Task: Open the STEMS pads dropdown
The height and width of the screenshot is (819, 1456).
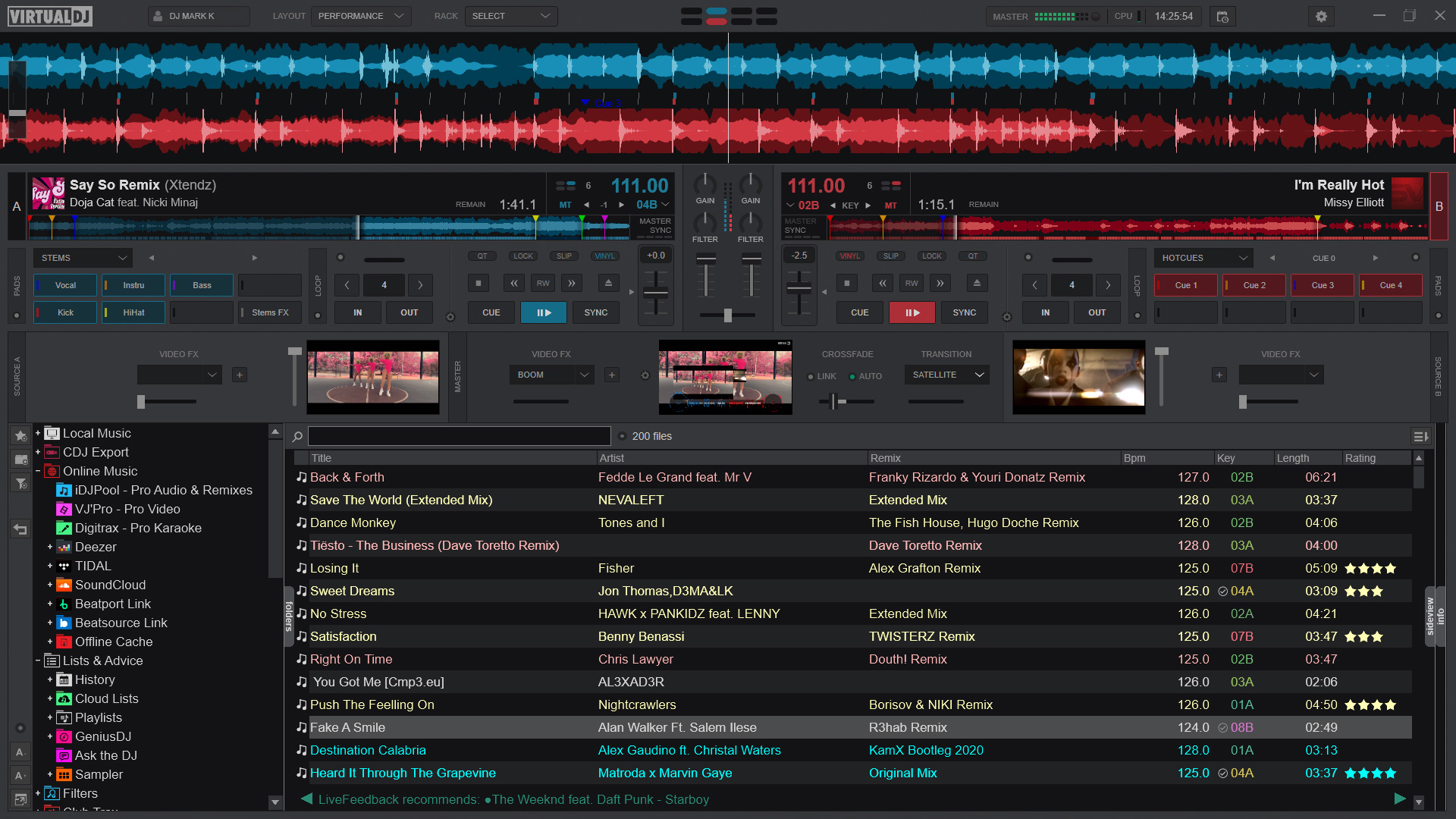Action: tap(82, 258)
